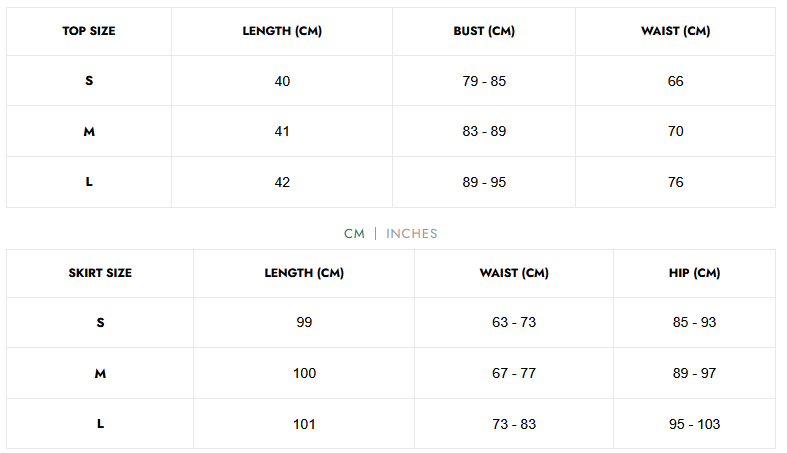787x453 pixels.
Task: Select bust value 79 - 85
Action: click(x=484, y=81)
